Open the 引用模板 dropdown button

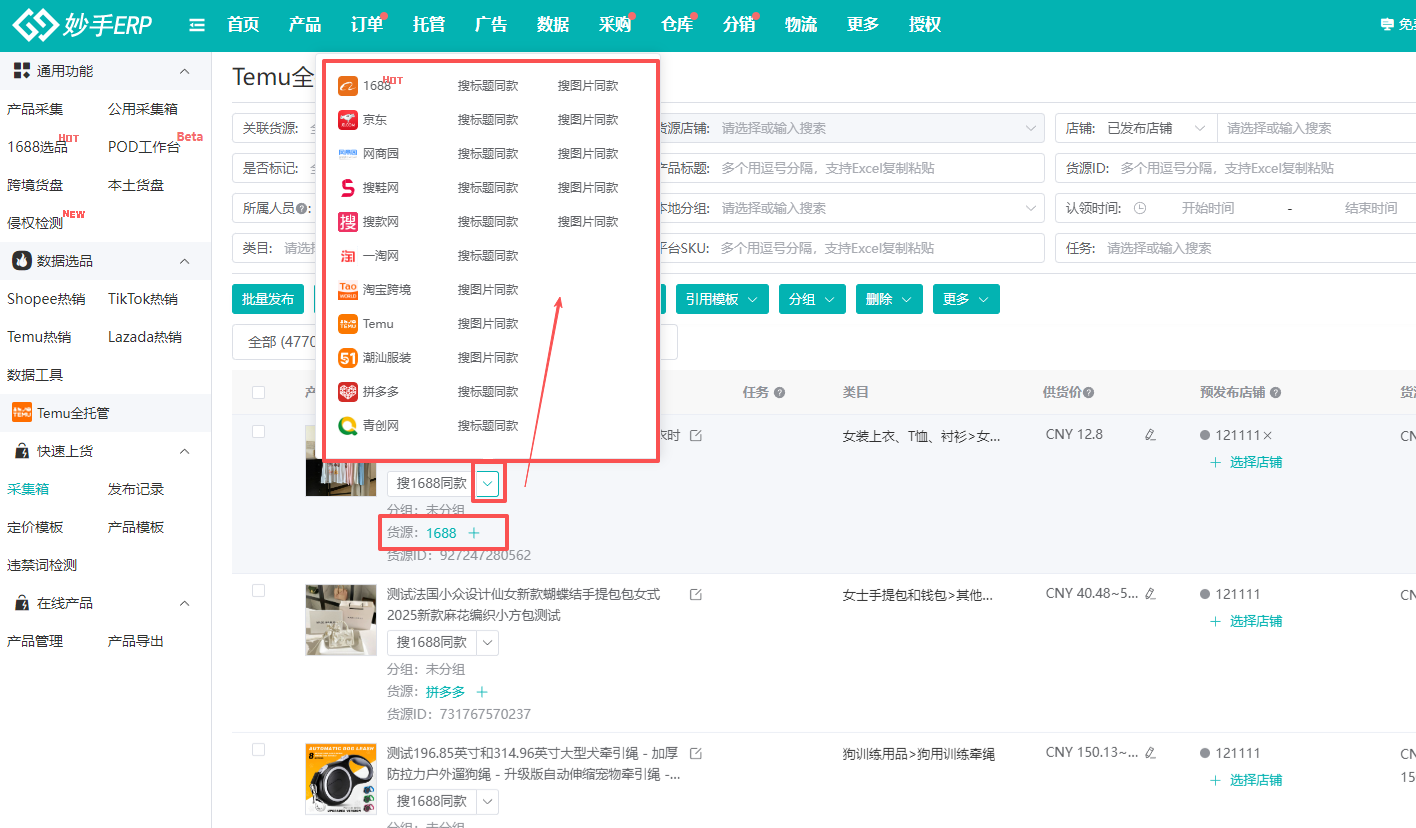tap(722, 299)
